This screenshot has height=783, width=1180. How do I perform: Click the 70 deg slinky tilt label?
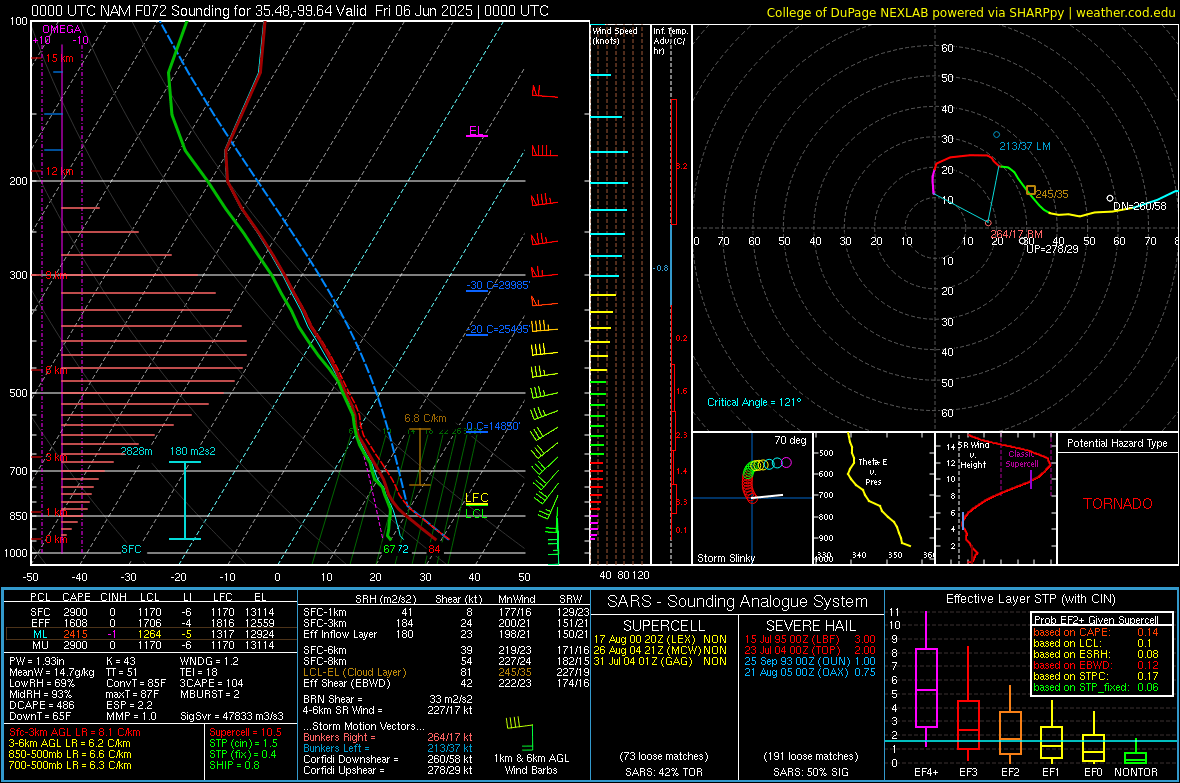click(790, 440)
